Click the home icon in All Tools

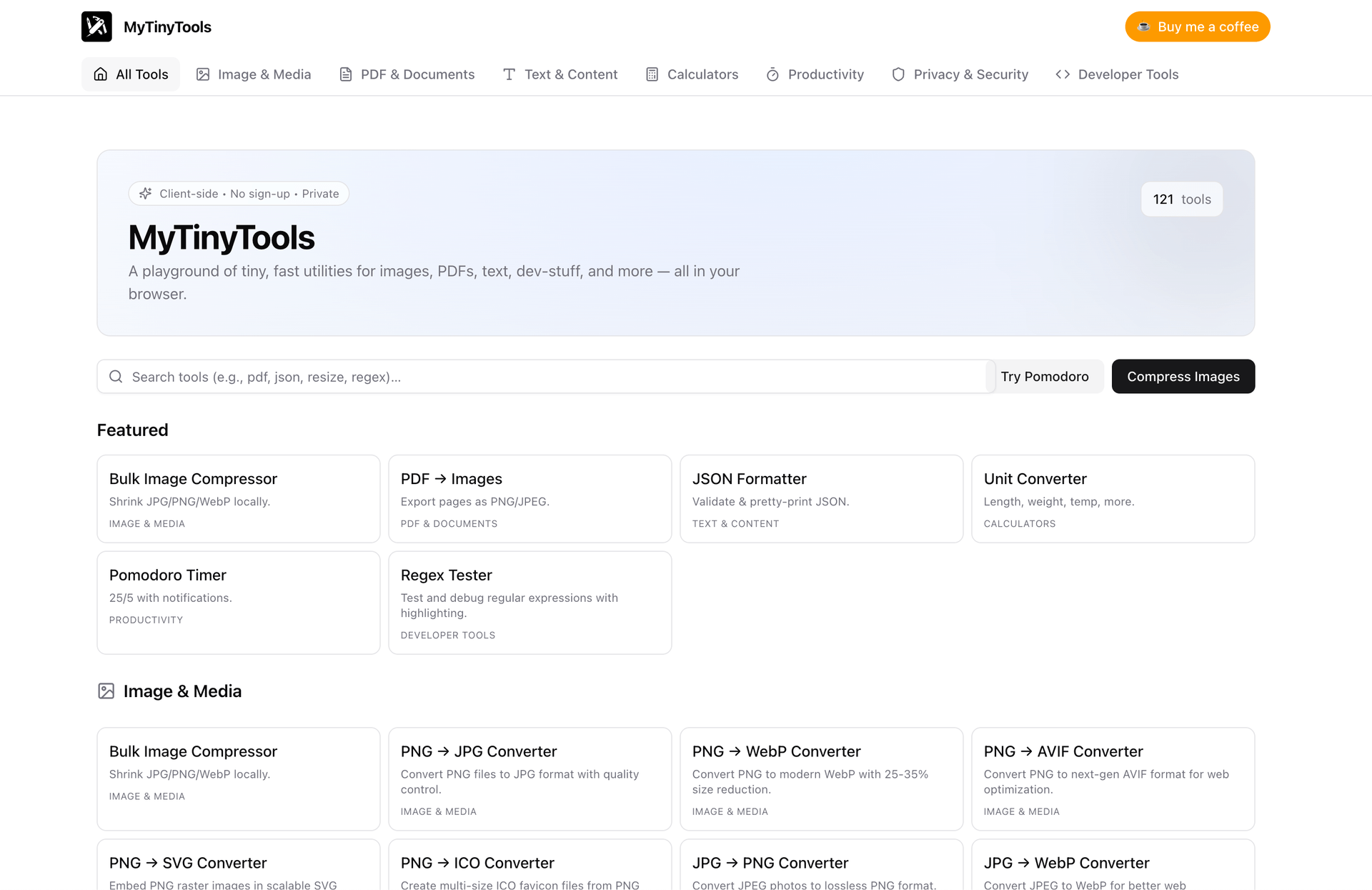pyautogui.click(x=101, y=74)
